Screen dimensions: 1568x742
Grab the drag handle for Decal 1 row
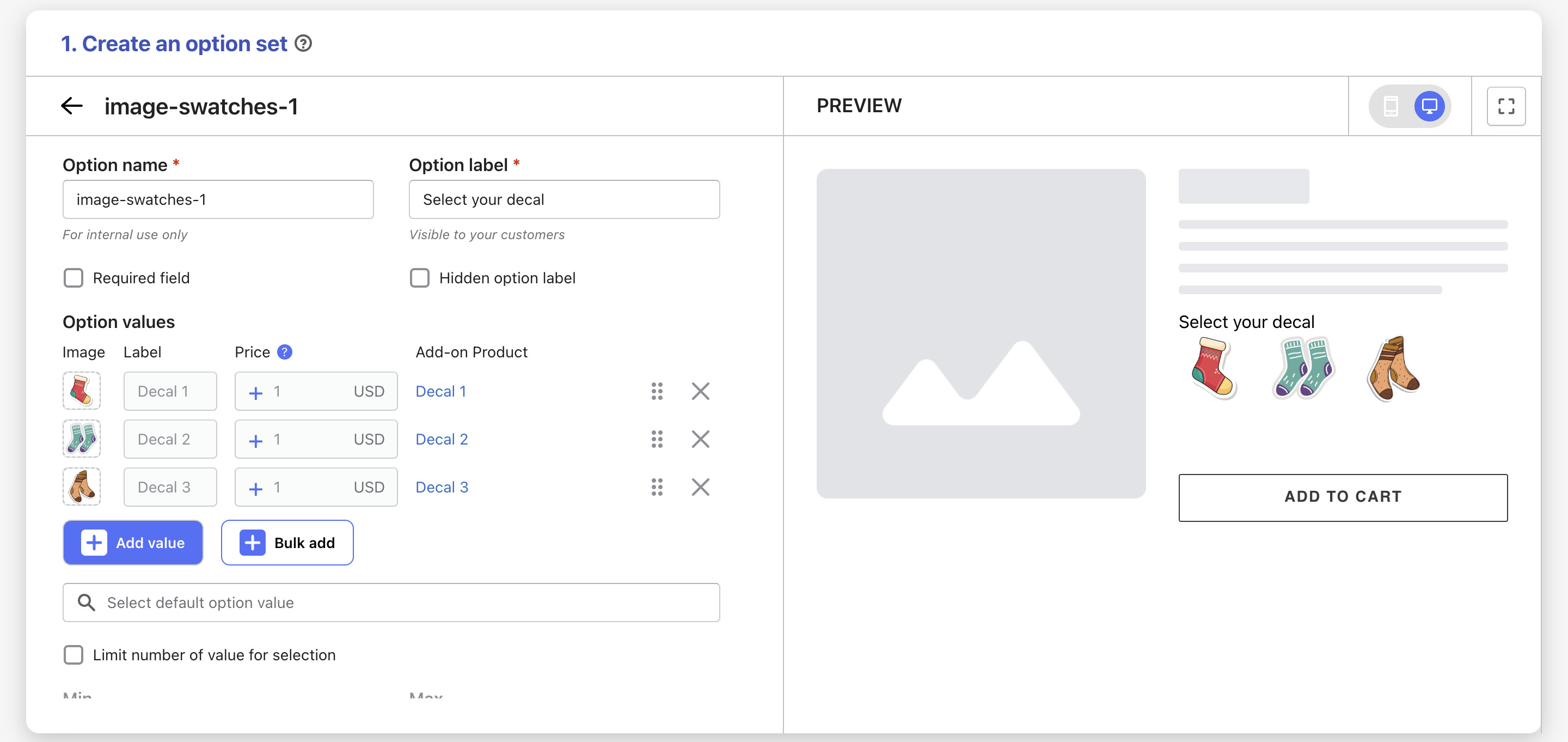coord(656,391)
